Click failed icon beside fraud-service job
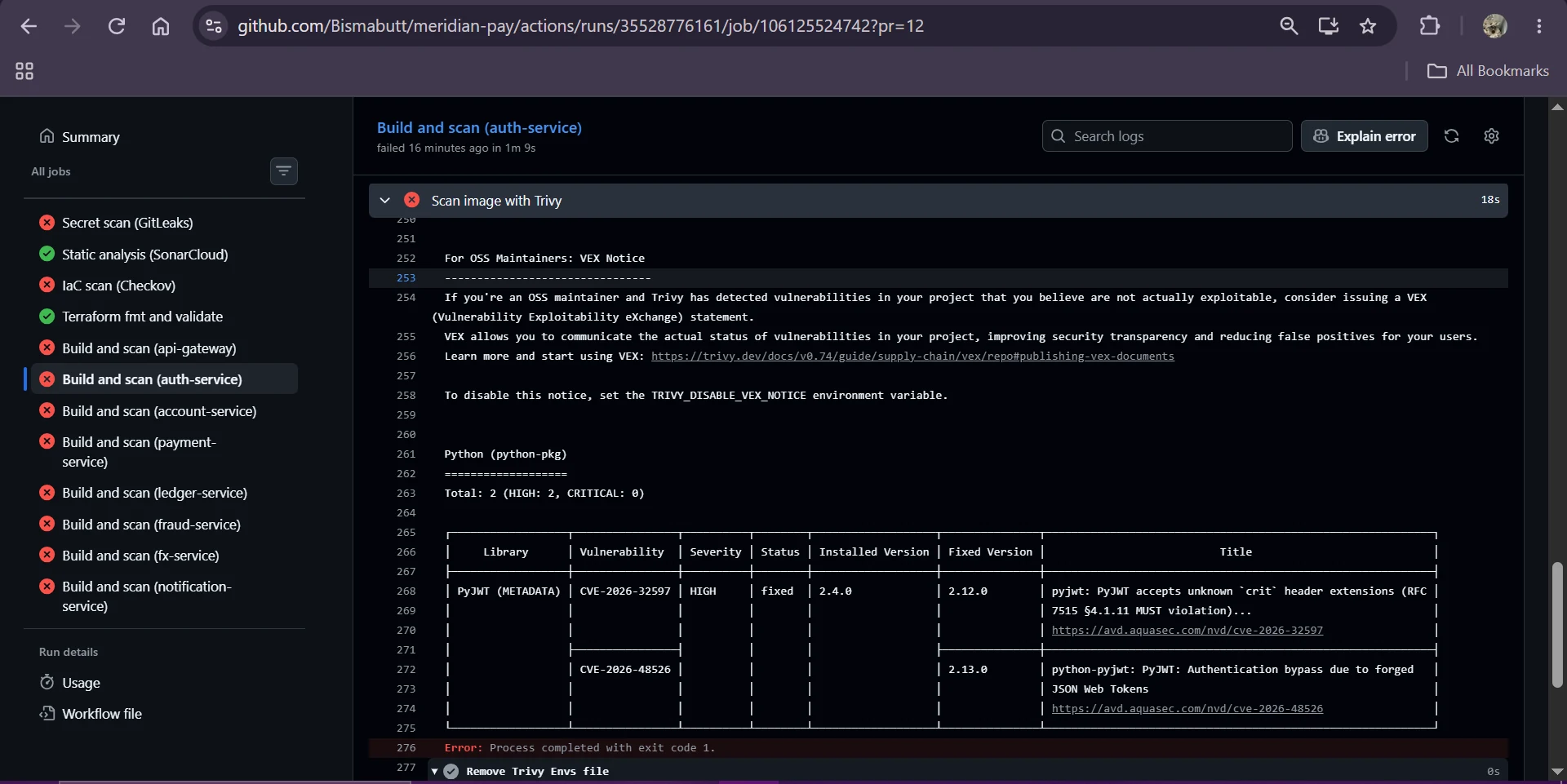 click(x=47, y=524)
